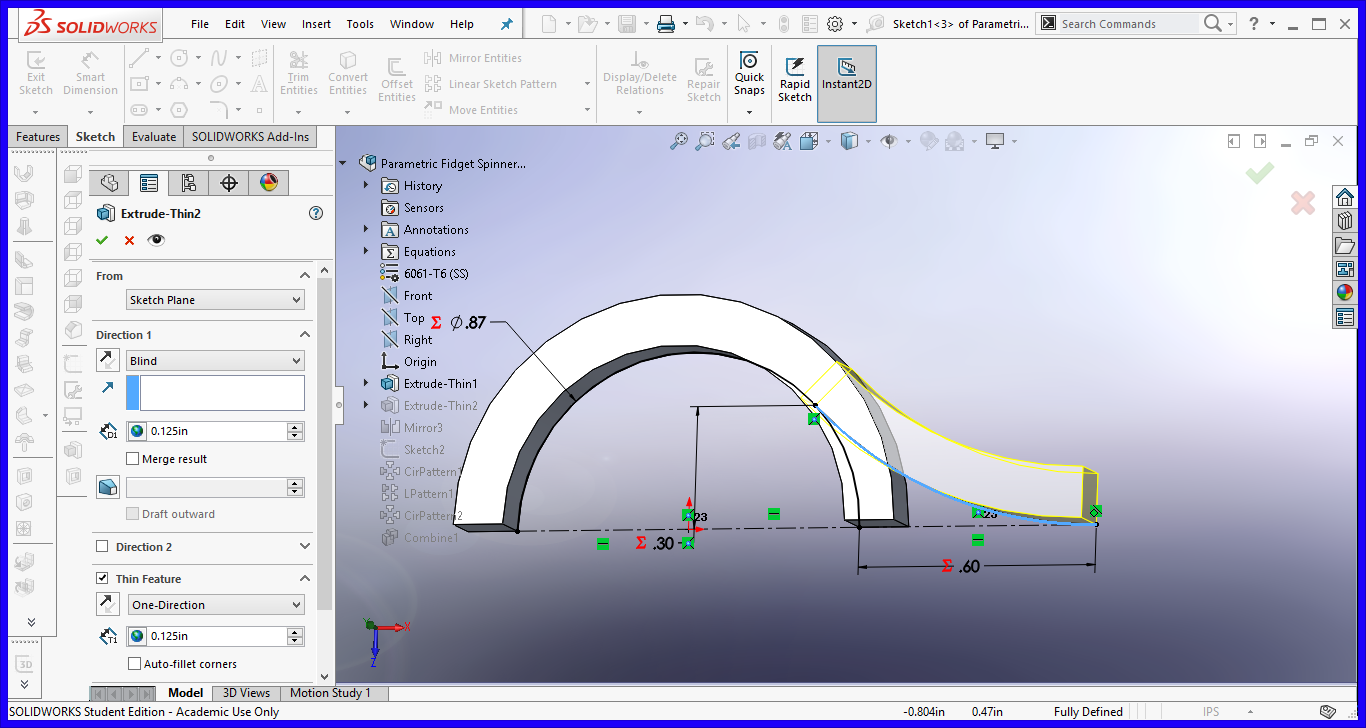This screenshot has height=728, width=1366.
Task: Enable Auto-fillet corners
Action: pos(135,663)
